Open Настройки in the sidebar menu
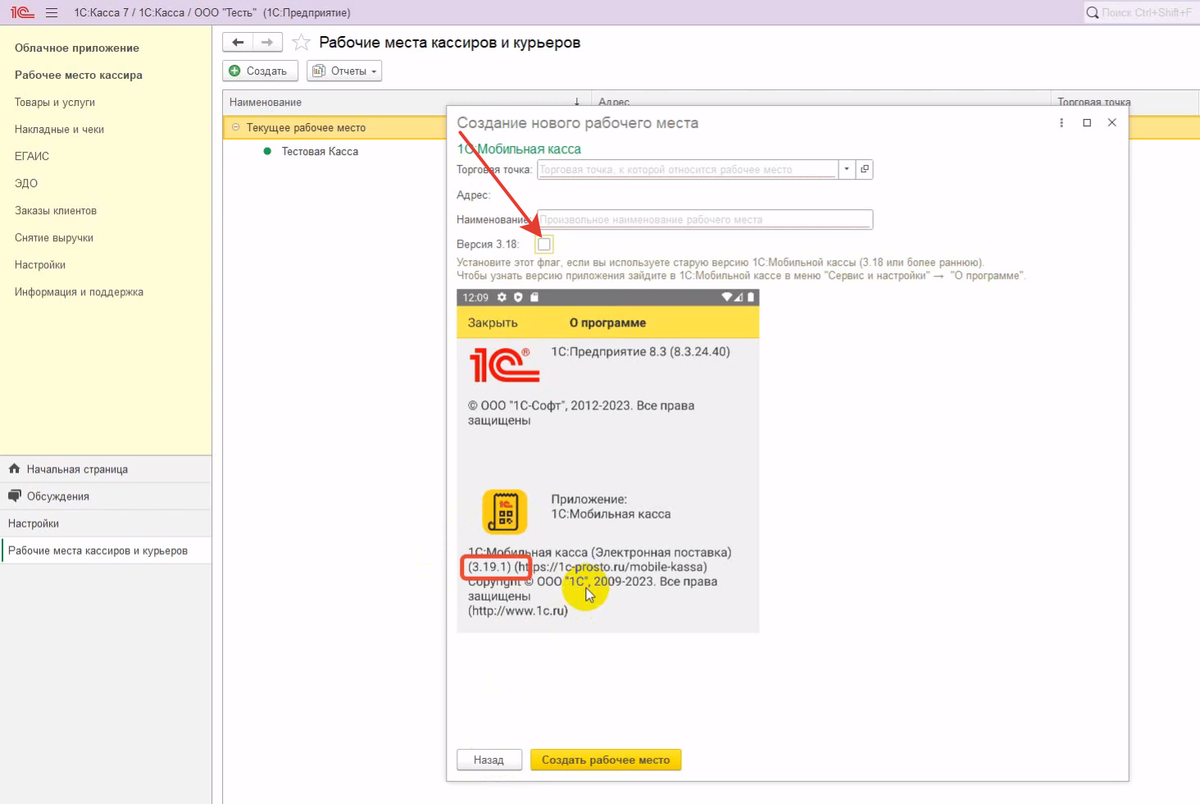The width and height of the screenshot is (1200, 804). coord(40,265)
